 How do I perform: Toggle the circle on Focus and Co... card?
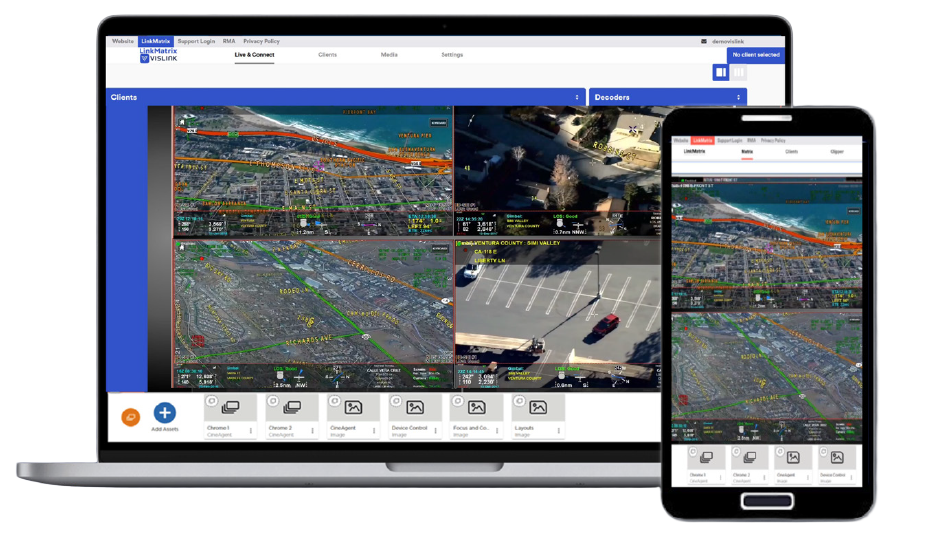coord(457,400)
